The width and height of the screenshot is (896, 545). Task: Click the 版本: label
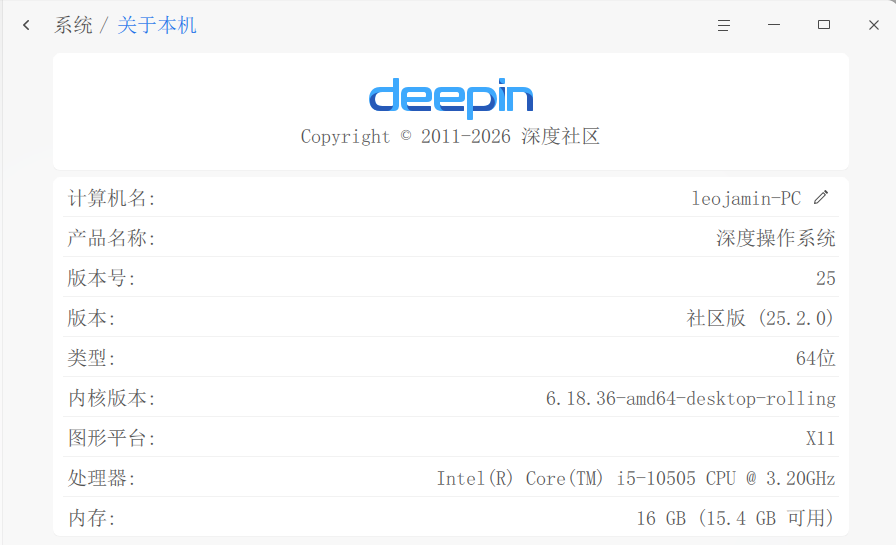(91, 318)
